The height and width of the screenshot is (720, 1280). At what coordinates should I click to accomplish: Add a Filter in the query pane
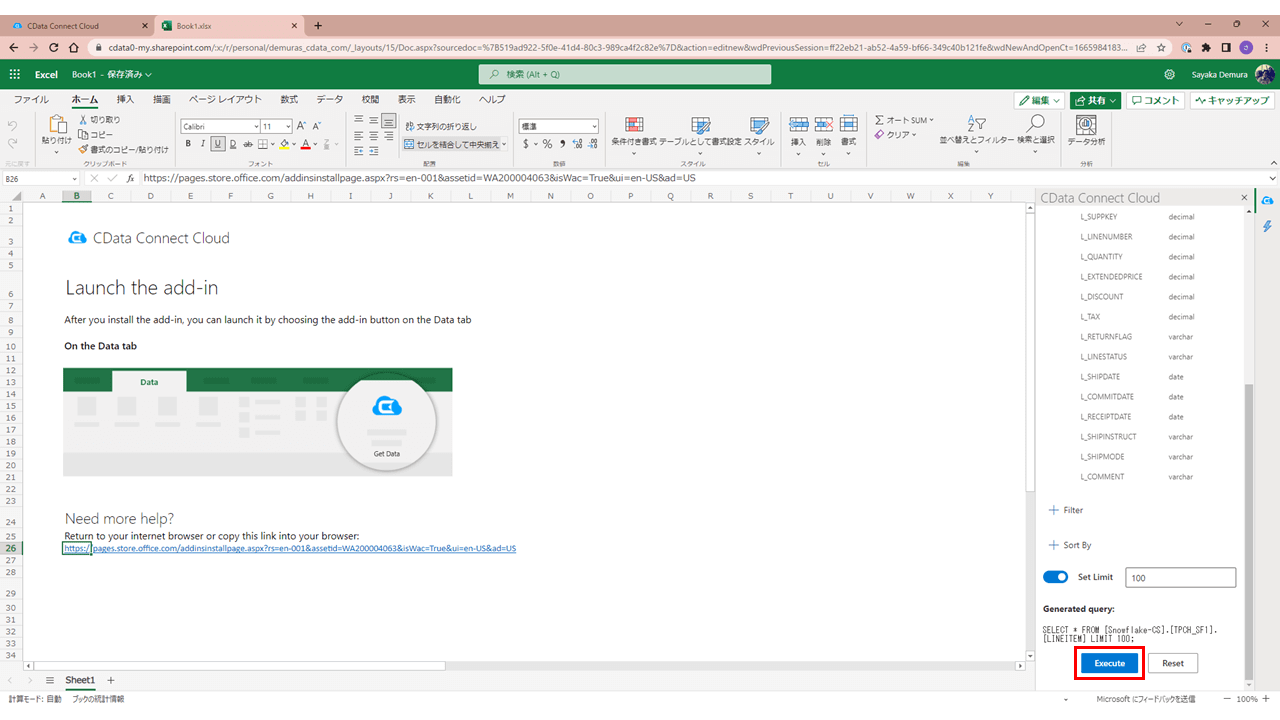(1066, 510)
